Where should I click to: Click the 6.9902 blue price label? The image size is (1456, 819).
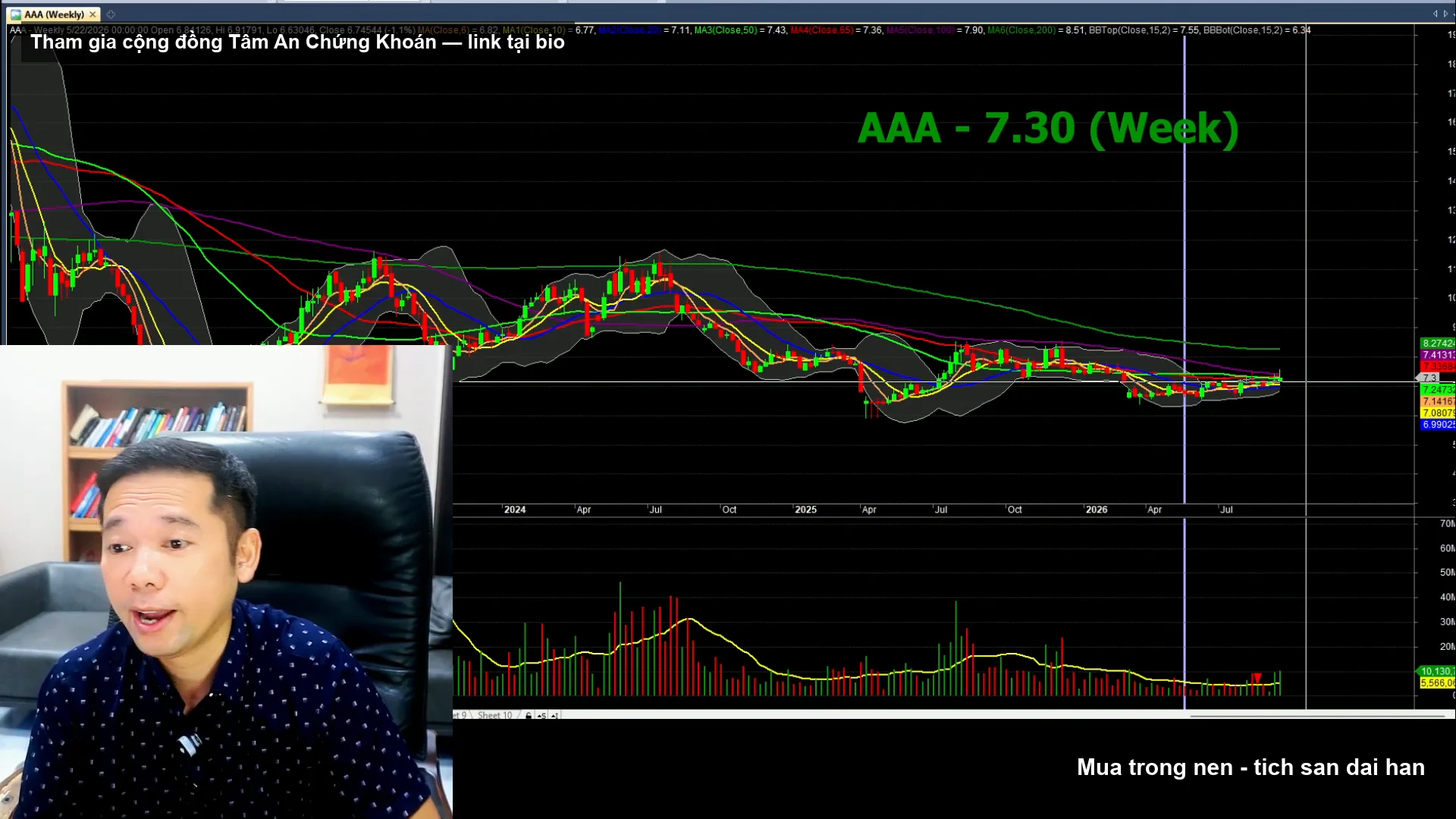click(x=1438, y=425)
